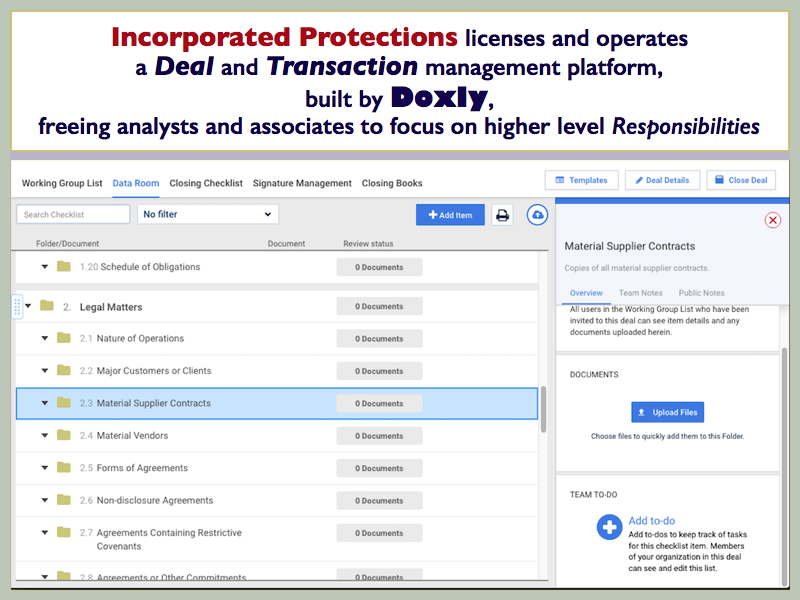Click 0 Documents for Schedule of Obligations

pyautogui.click(x=379, y=267)
